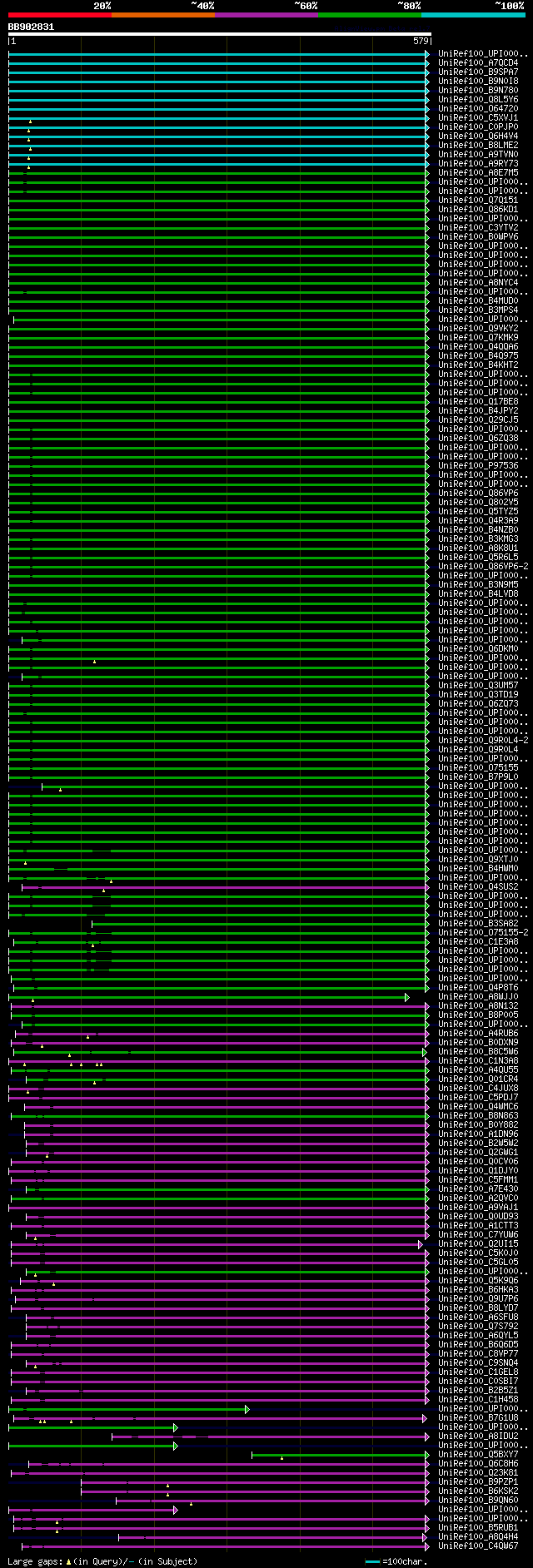The image size is (533, 1568).
Task: Select UniRef100_Q9R0L4-2 label
Action: 483,741
